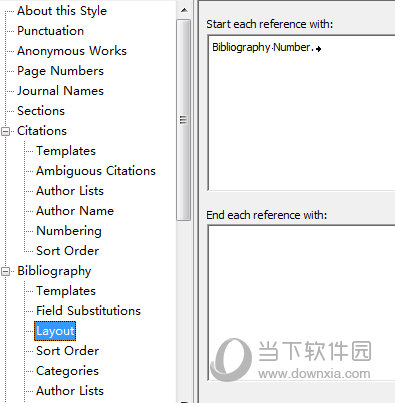Viewport: 395px width, 403px height.
Task: Select Sort Order under Citations
Action: coord(68,251)
